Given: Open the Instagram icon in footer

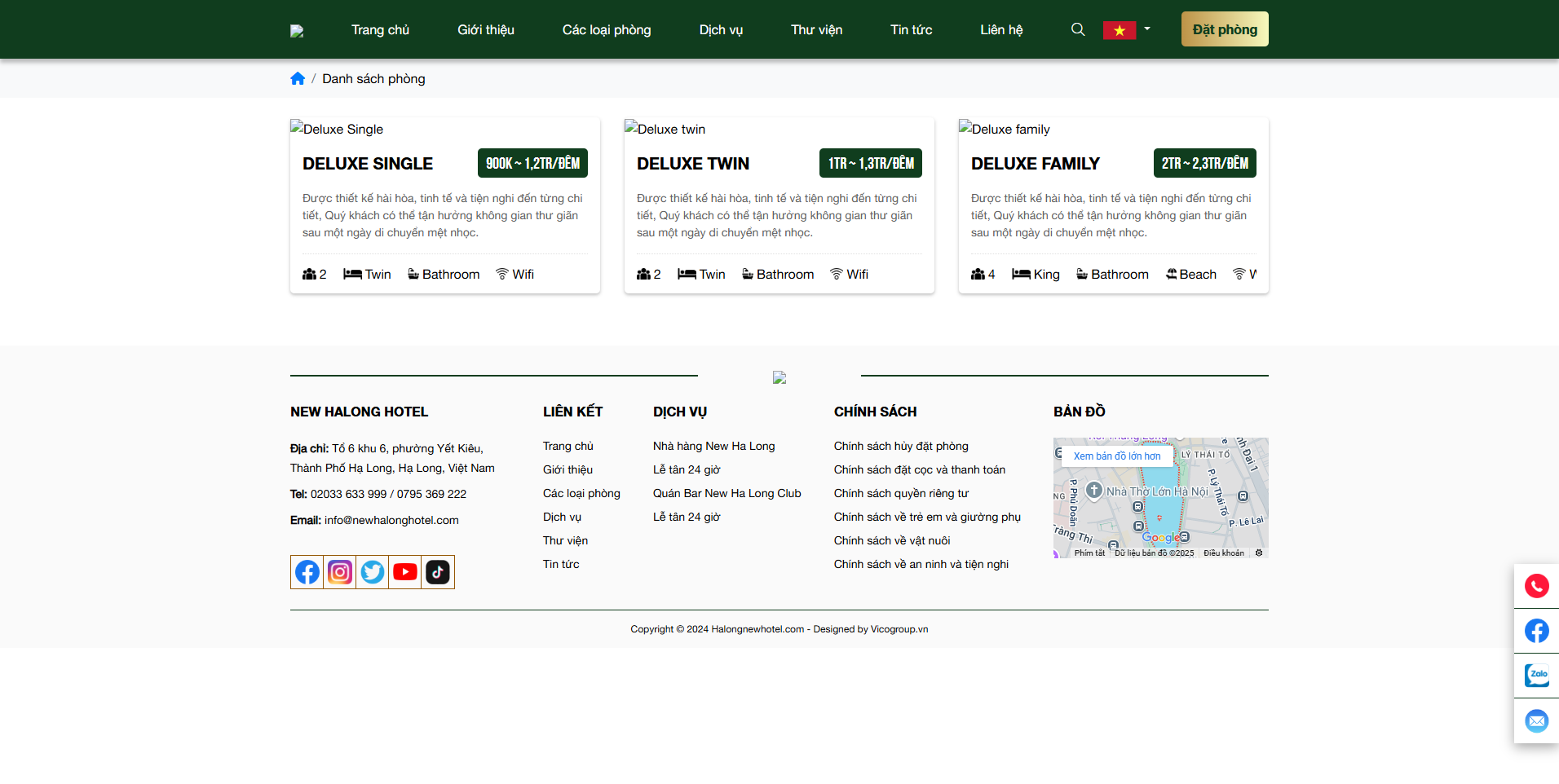Looking at the screenshot, I should 340,572.
